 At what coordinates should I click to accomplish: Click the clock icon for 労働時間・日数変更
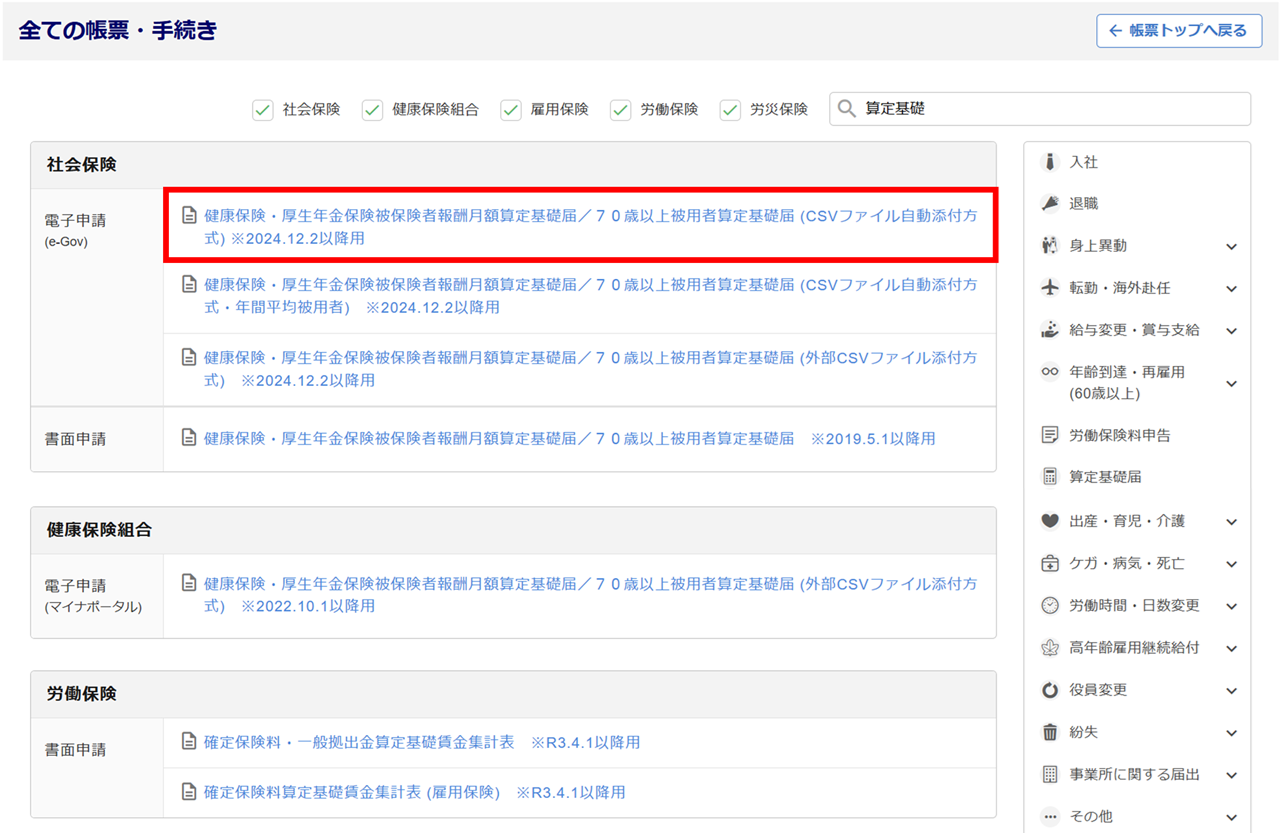(x=1050, y=606)
